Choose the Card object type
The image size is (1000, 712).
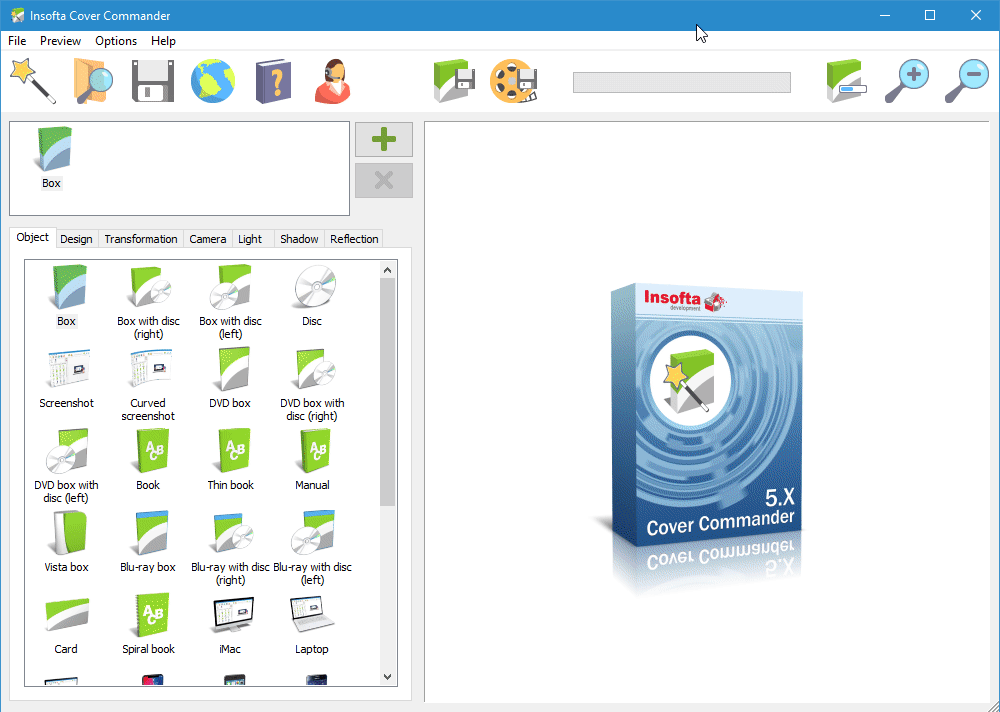(x=66, y=625)
